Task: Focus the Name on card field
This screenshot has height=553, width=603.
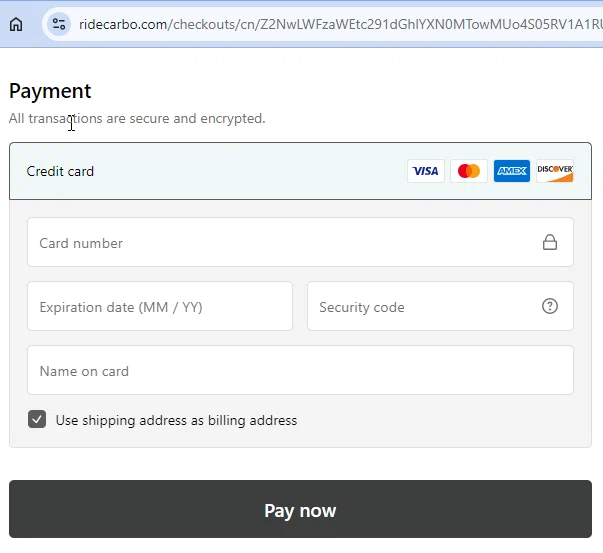Action: (300, 370)
